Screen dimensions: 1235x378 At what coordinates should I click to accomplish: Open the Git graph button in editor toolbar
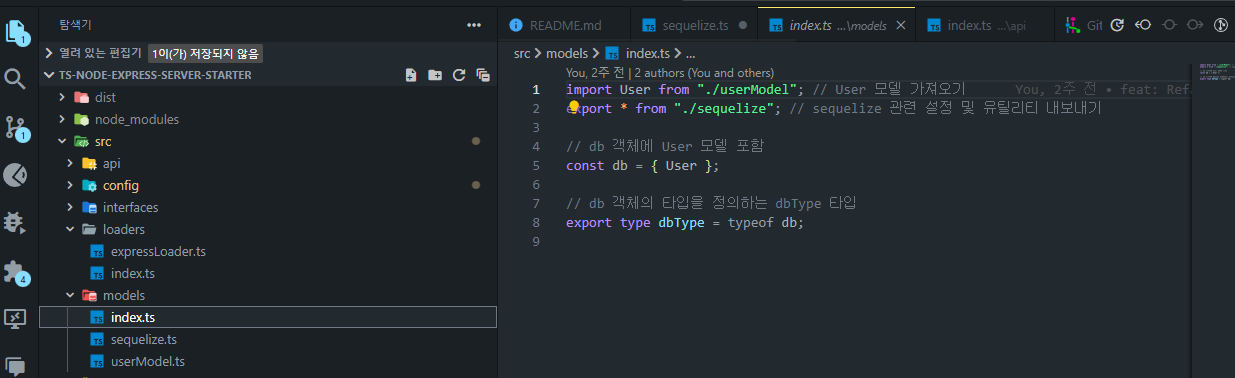tap(1084, 25)
